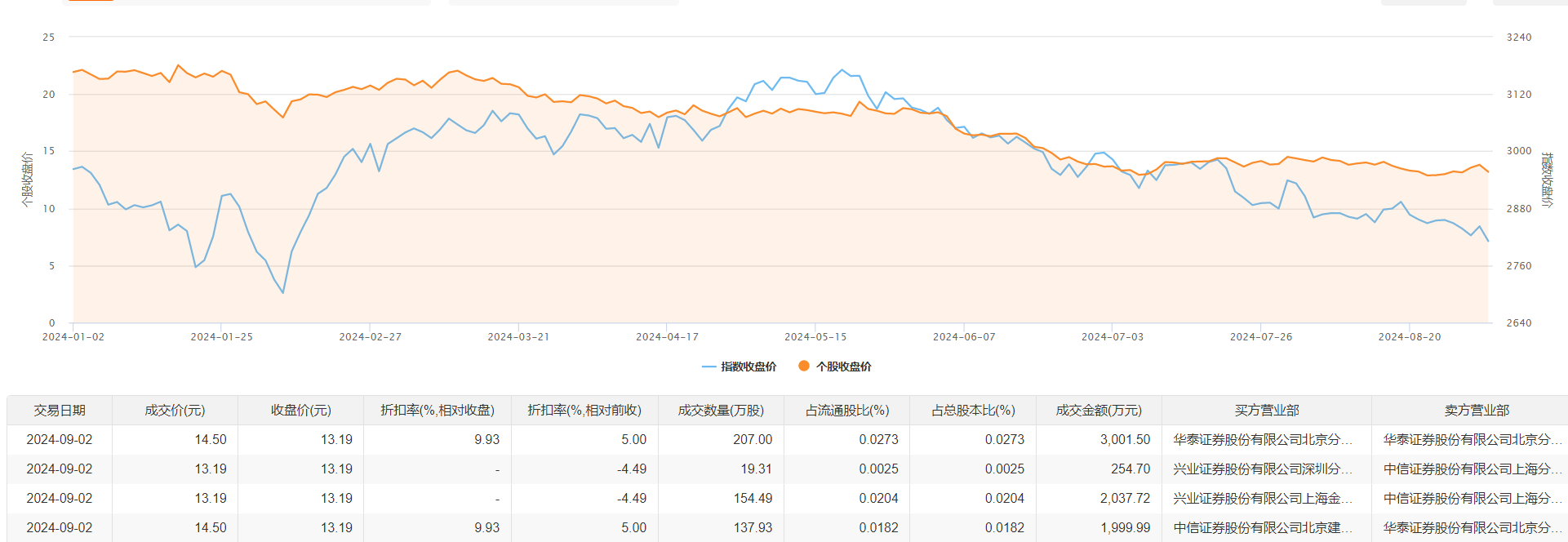
Task: Sort by 成交价(元) column header
Action: 175,411
